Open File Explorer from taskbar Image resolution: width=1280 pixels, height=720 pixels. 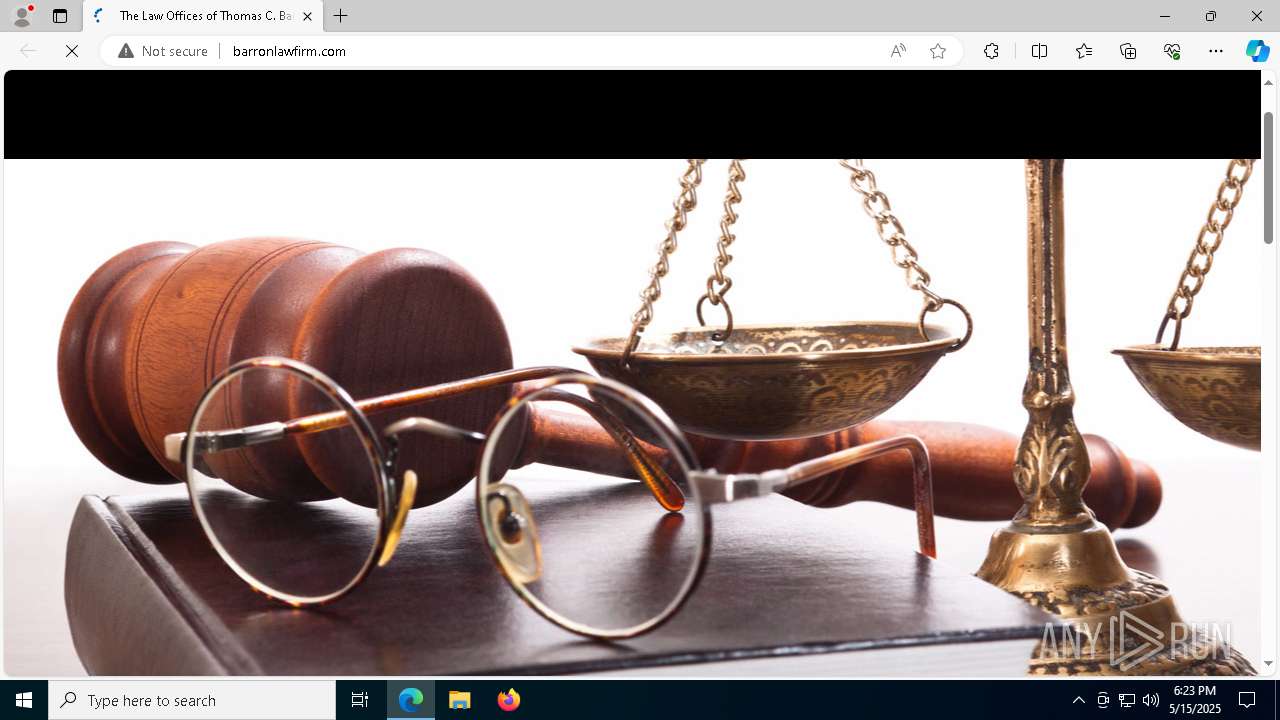click(460, 700)
